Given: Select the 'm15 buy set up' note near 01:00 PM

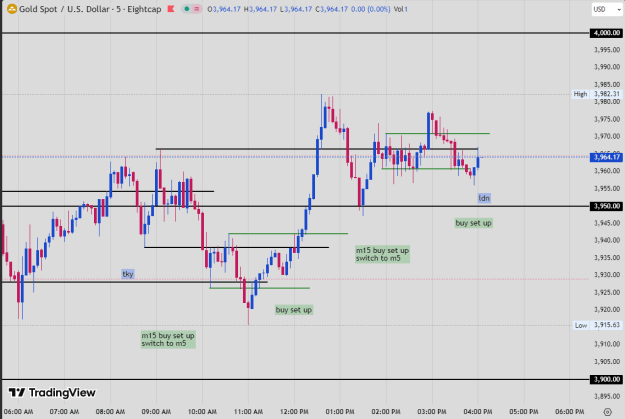Looking at the screenshot, I should click(382, 254).
